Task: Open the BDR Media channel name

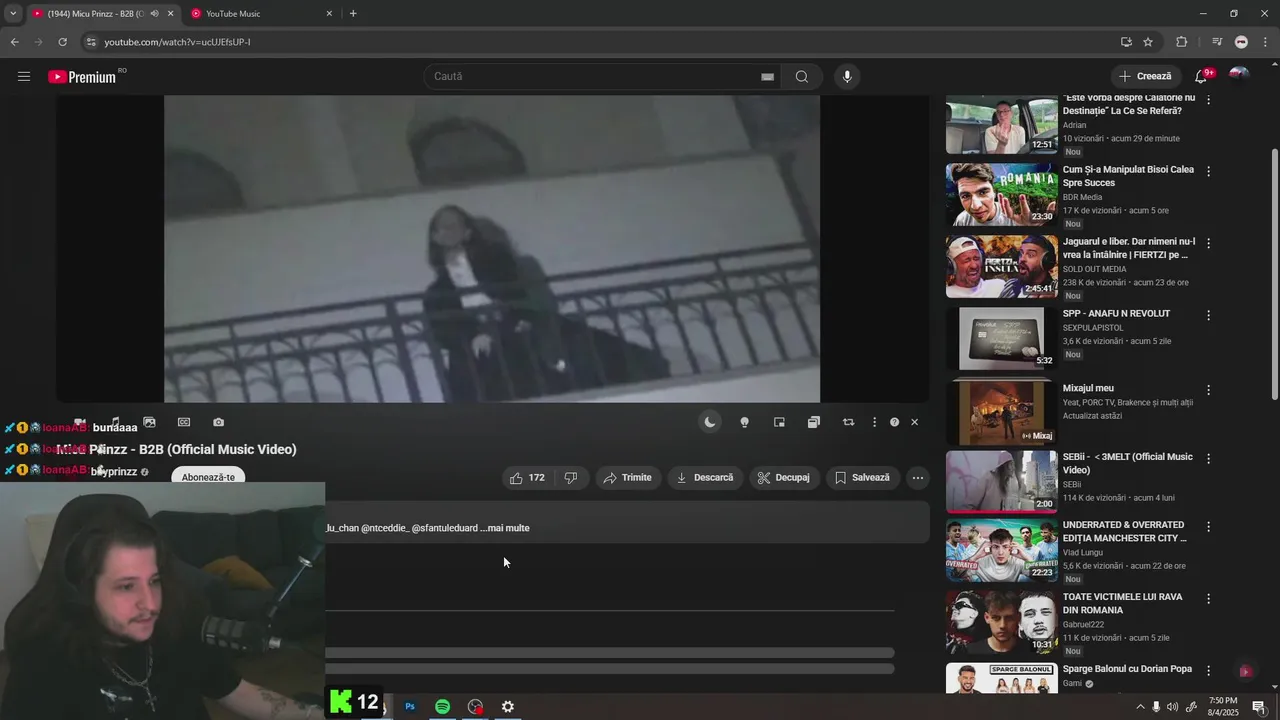Action: tap(1082, 197)
